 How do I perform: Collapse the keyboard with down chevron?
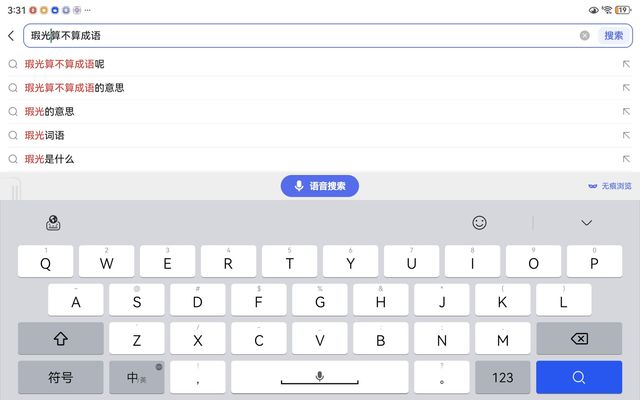coord(587,223)
